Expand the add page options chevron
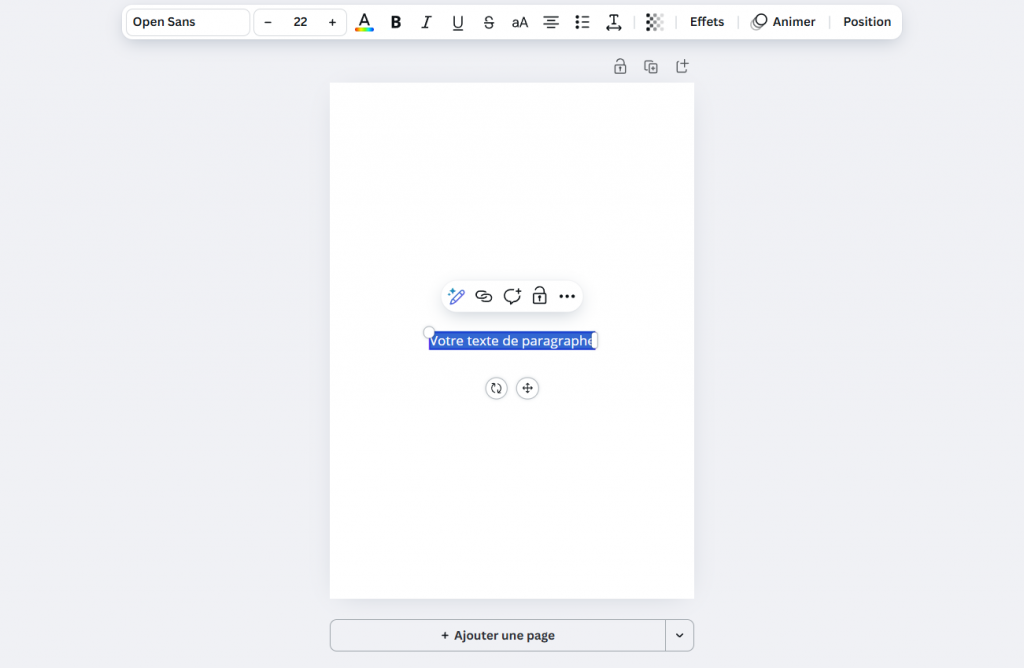 point(680,635)
